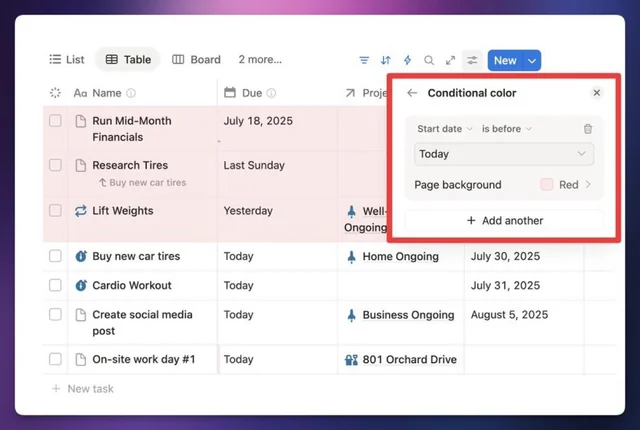Screen dimensions: 640x430
Task: Click the plus icon beside New task
Action: tap(56, 388)
